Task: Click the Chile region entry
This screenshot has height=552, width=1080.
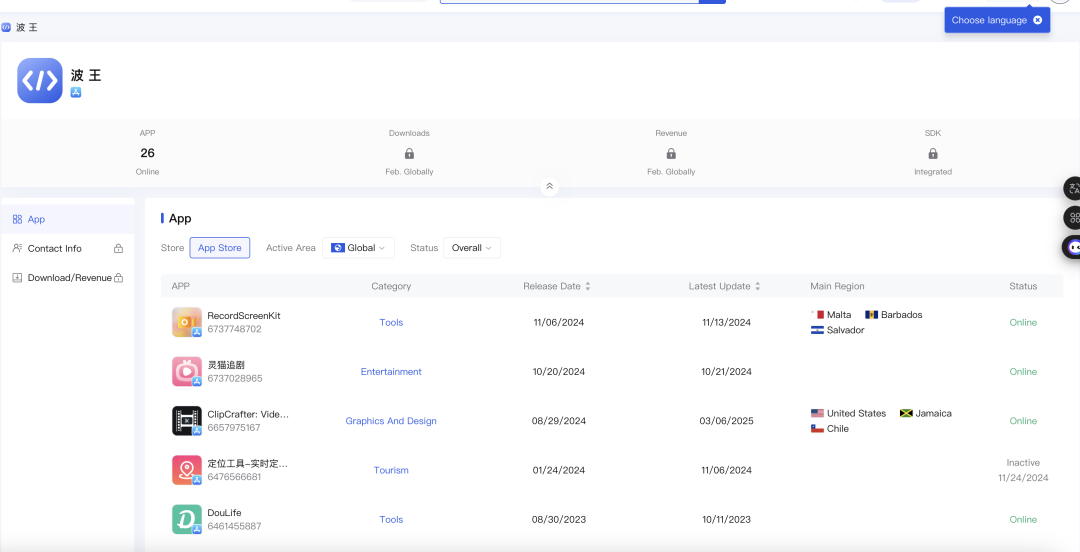Action: (830, 429)
